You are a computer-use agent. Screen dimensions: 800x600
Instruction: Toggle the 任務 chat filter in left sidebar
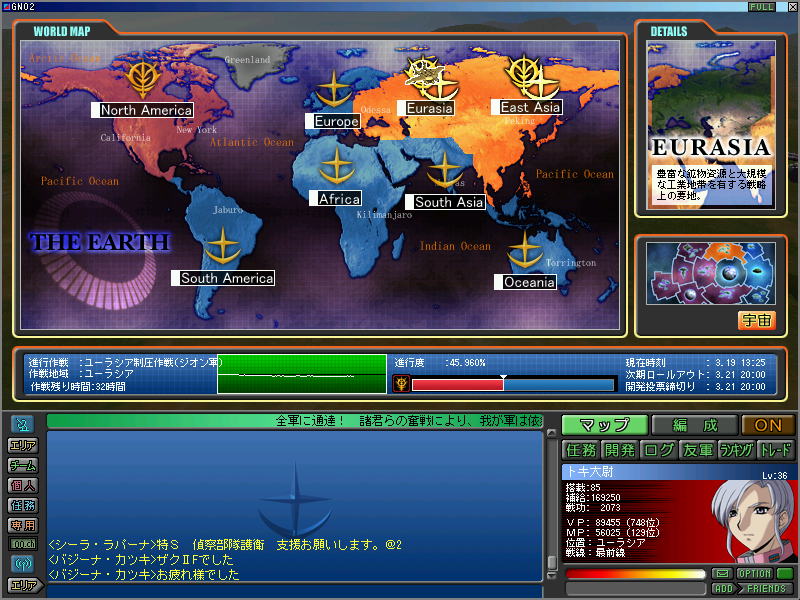coord(23,505)
